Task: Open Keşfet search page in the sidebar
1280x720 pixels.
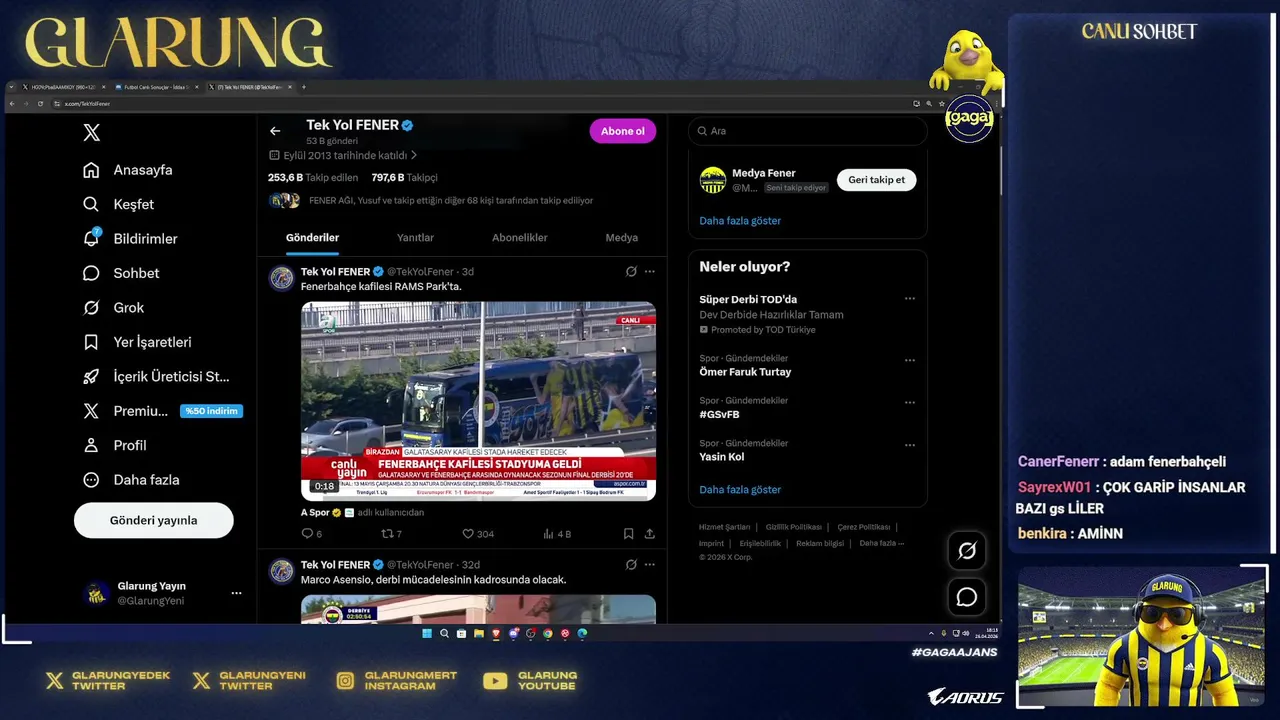Action: click(119, 204)
